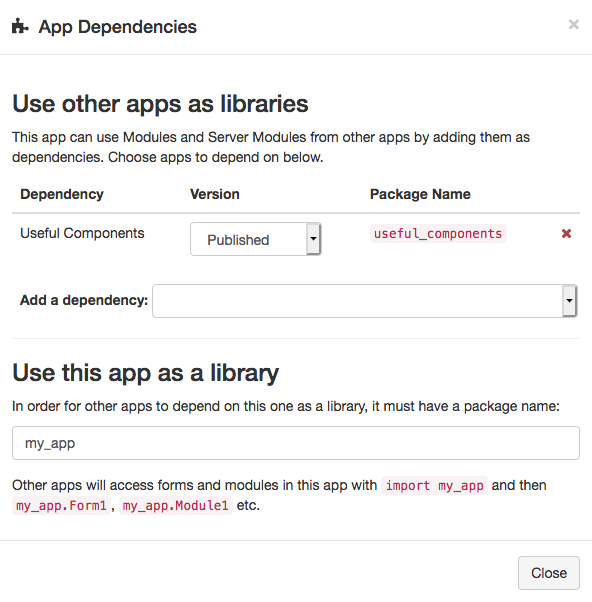The width and height of the screenshot is (592, 602).
Task: Click the my_app.Module1 code snippet
Action: point(176,506)
